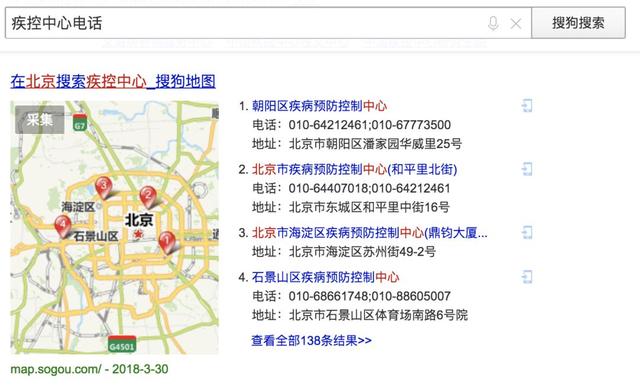Screen dimensions: 640x388
Task: Select map marker 1 on the map
Action: pyautogui.click(x=167, y=242)
